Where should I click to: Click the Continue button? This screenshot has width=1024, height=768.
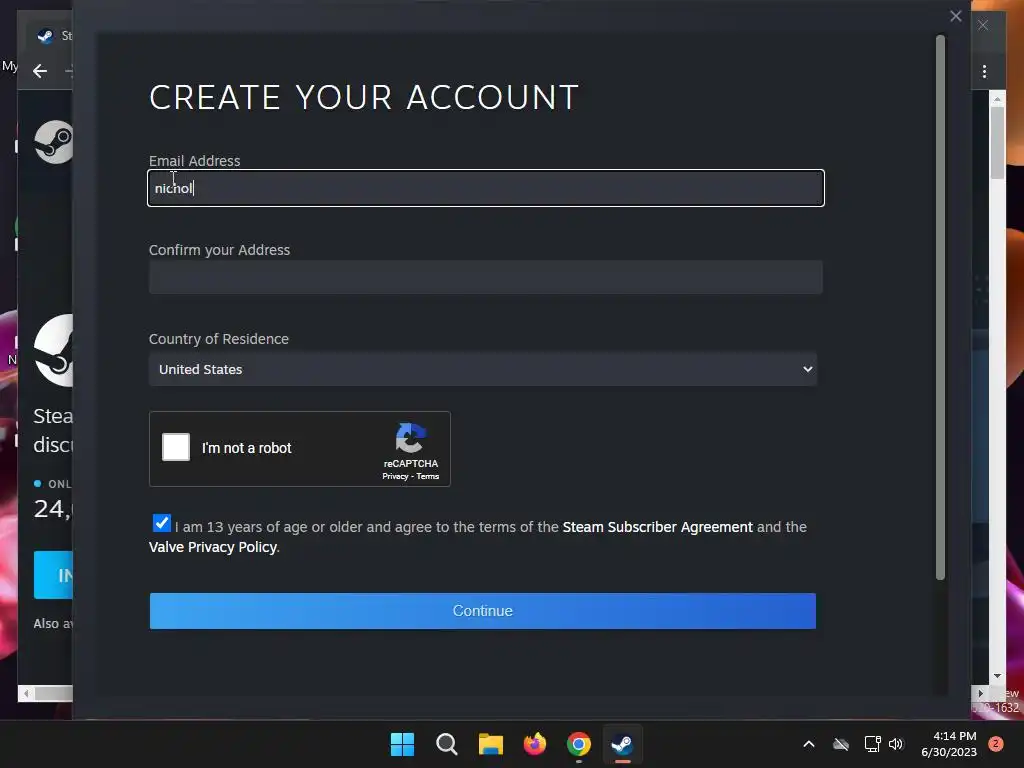point(483,611)
